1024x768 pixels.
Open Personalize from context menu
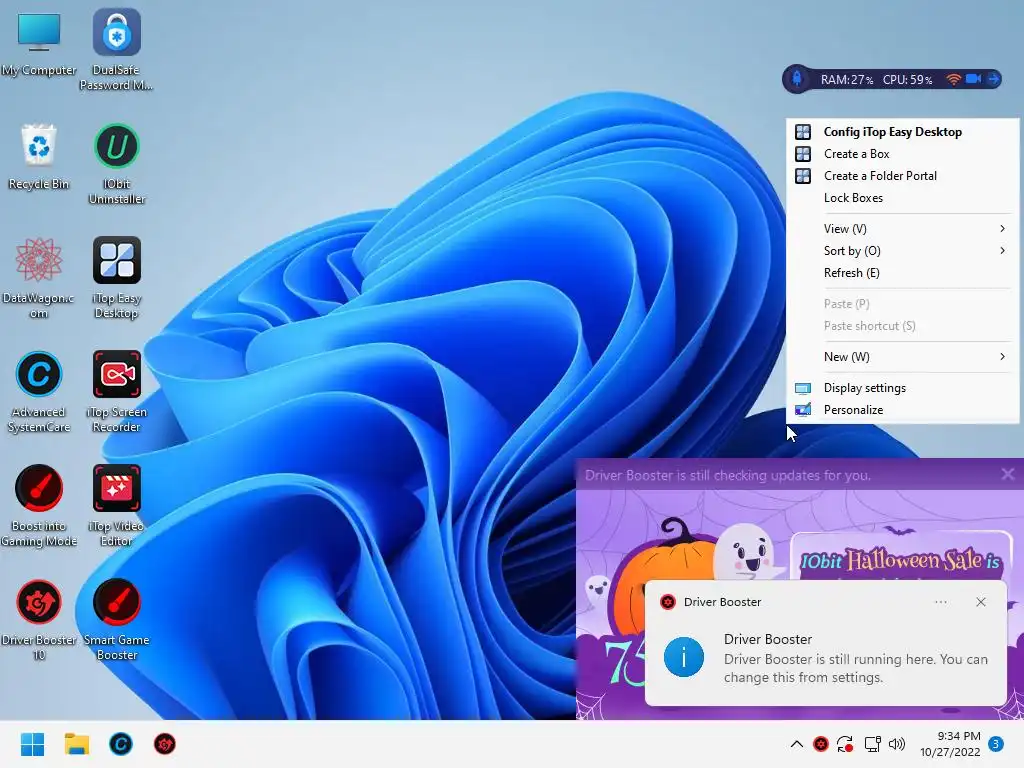[x=903, y=410]
